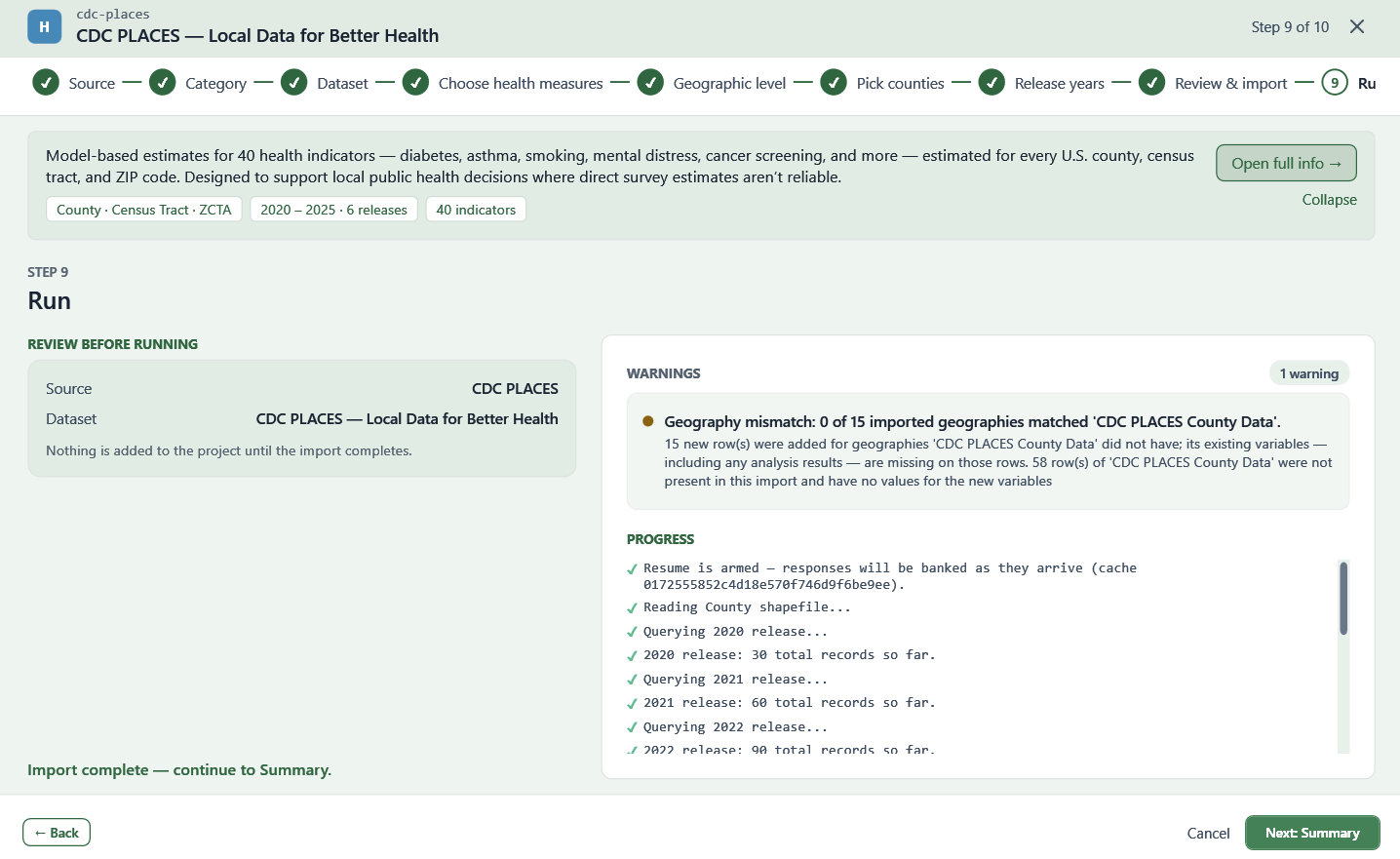Click the progress log scrollbar thumb
Image resolution: width=1400 pixels, height=859 pixels.
click(1343, 598)
